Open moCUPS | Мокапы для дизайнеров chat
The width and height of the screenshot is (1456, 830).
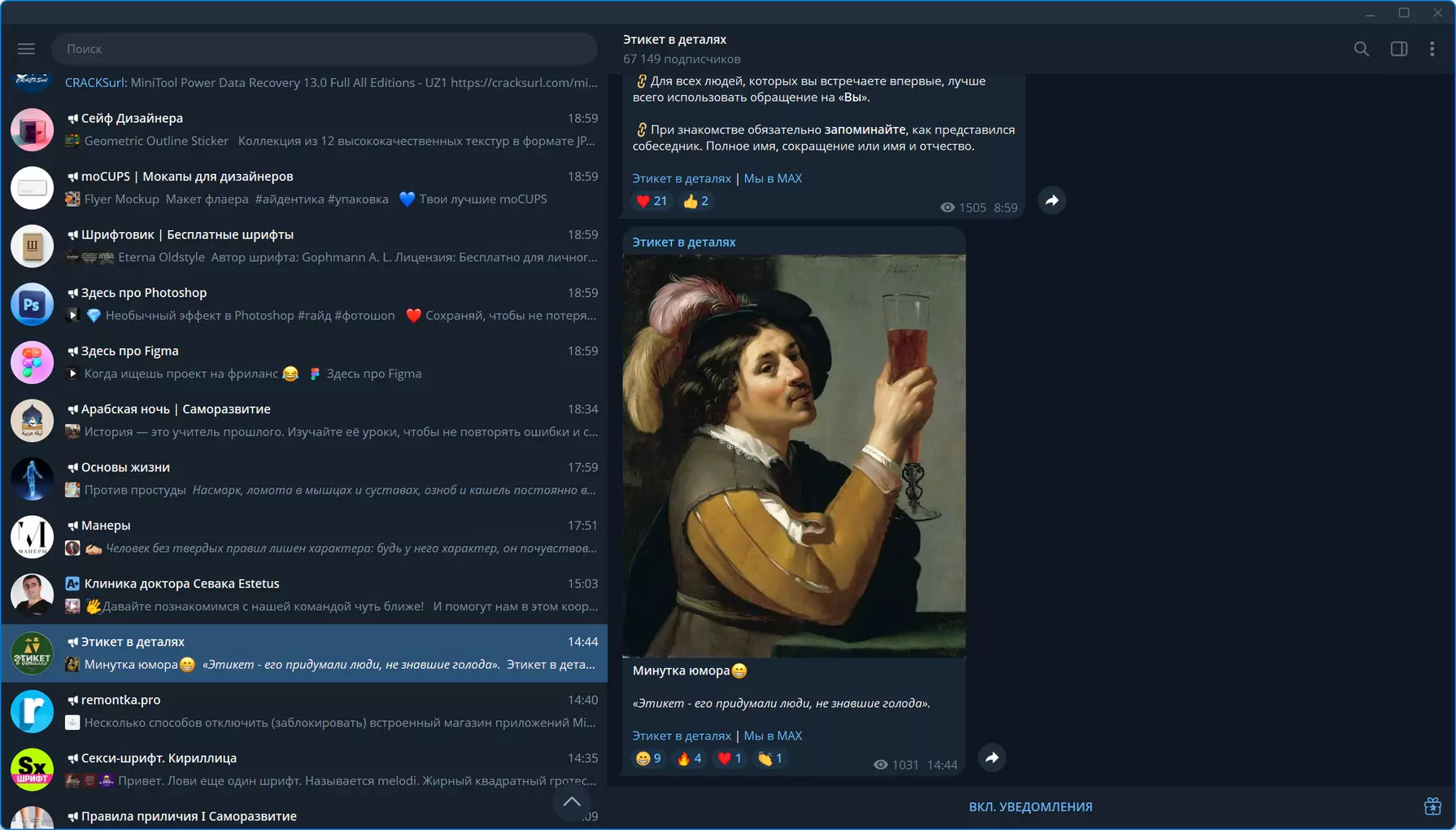pyautogui.click(x=304, y=188)
